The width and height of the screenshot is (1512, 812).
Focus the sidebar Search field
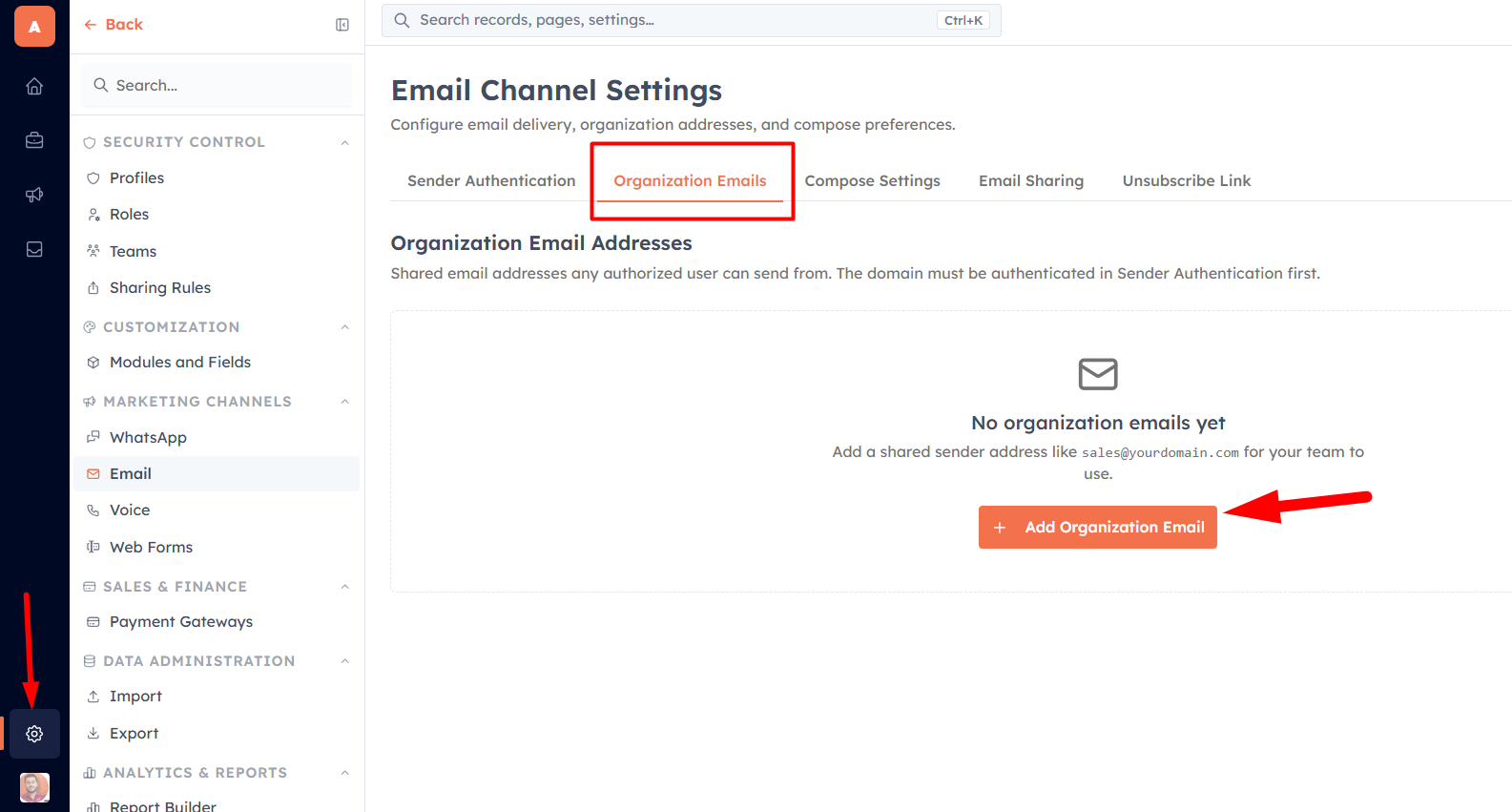[x=217, y=85]
